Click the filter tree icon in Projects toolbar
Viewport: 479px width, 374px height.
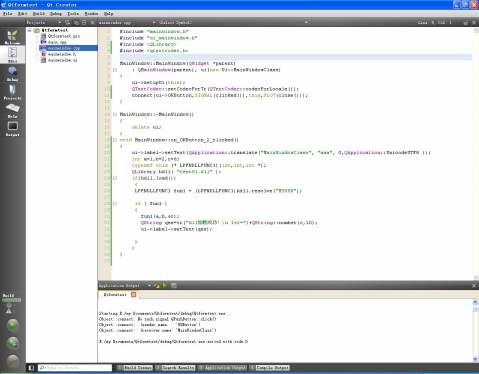(68, 22)
